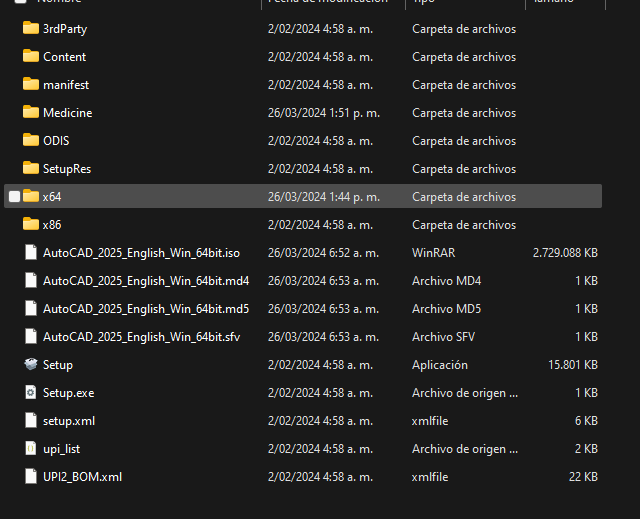Click the 2 KB size of upi_list
640x519 pixels.
pos(586,449)
